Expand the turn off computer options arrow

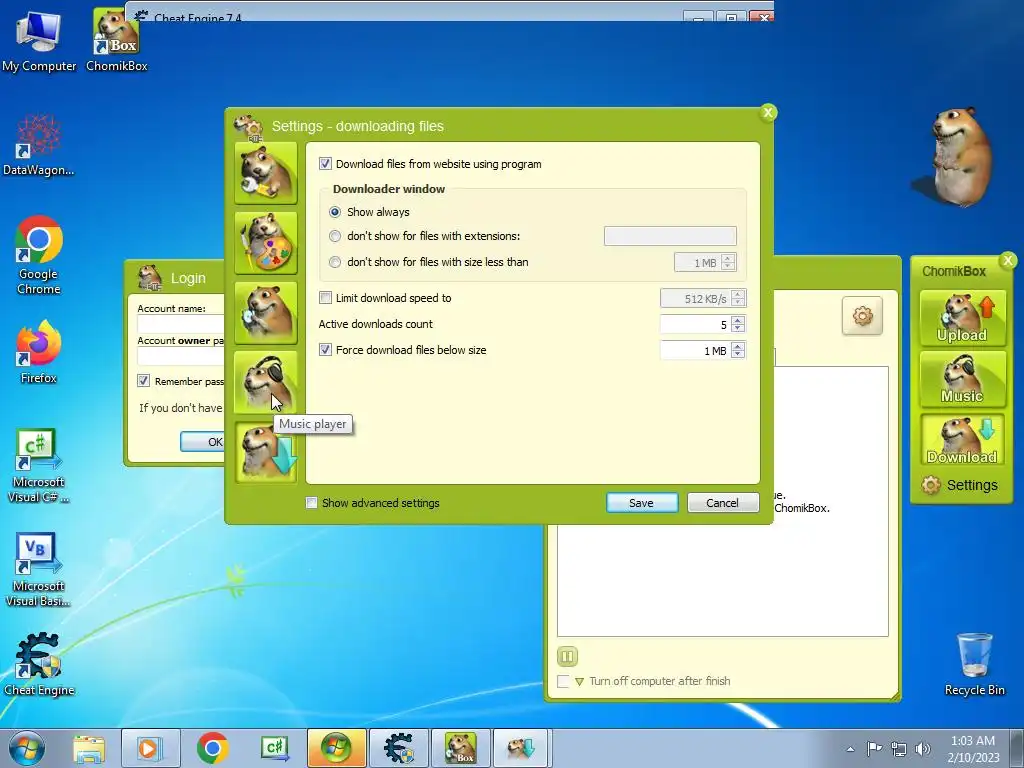579,682
